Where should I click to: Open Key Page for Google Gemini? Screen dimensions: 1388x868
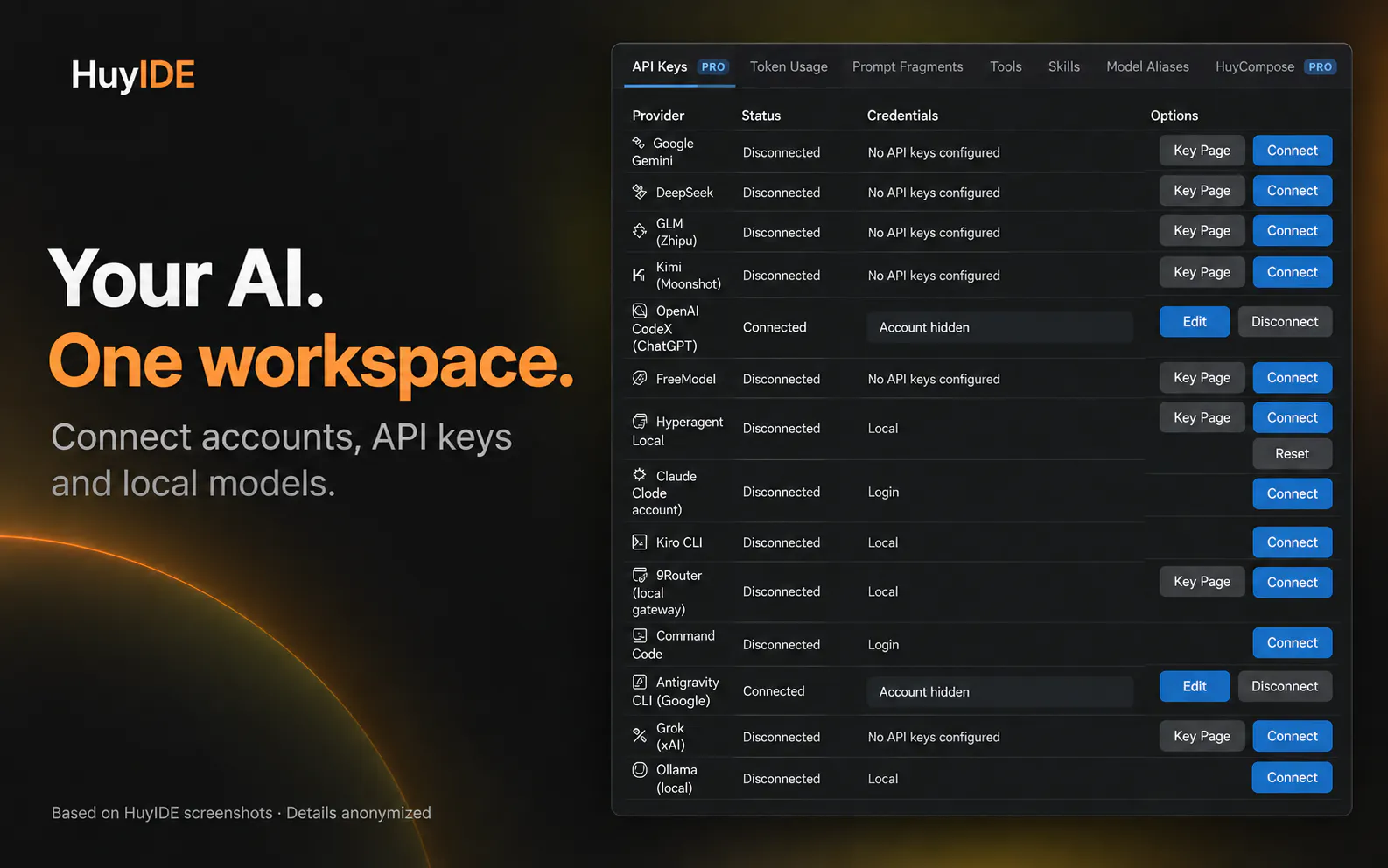point(1202,150)
